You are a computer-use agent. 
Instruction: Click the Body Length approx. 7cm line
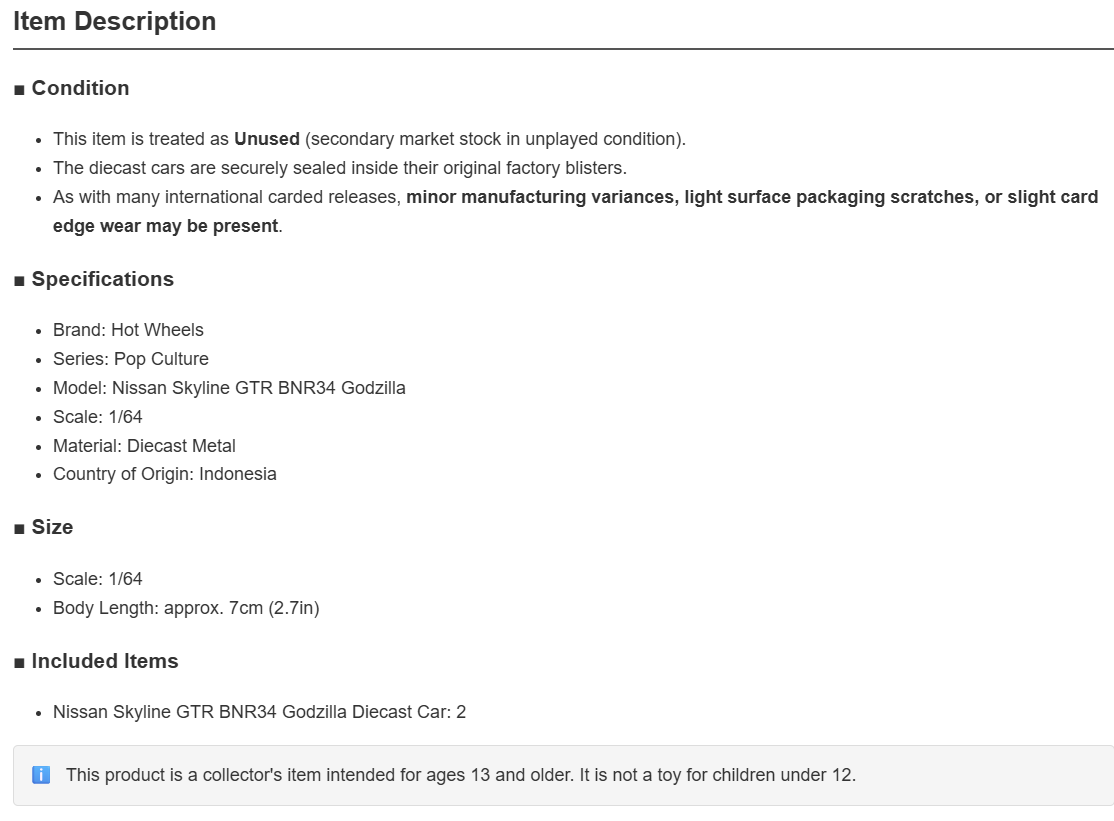186,608
